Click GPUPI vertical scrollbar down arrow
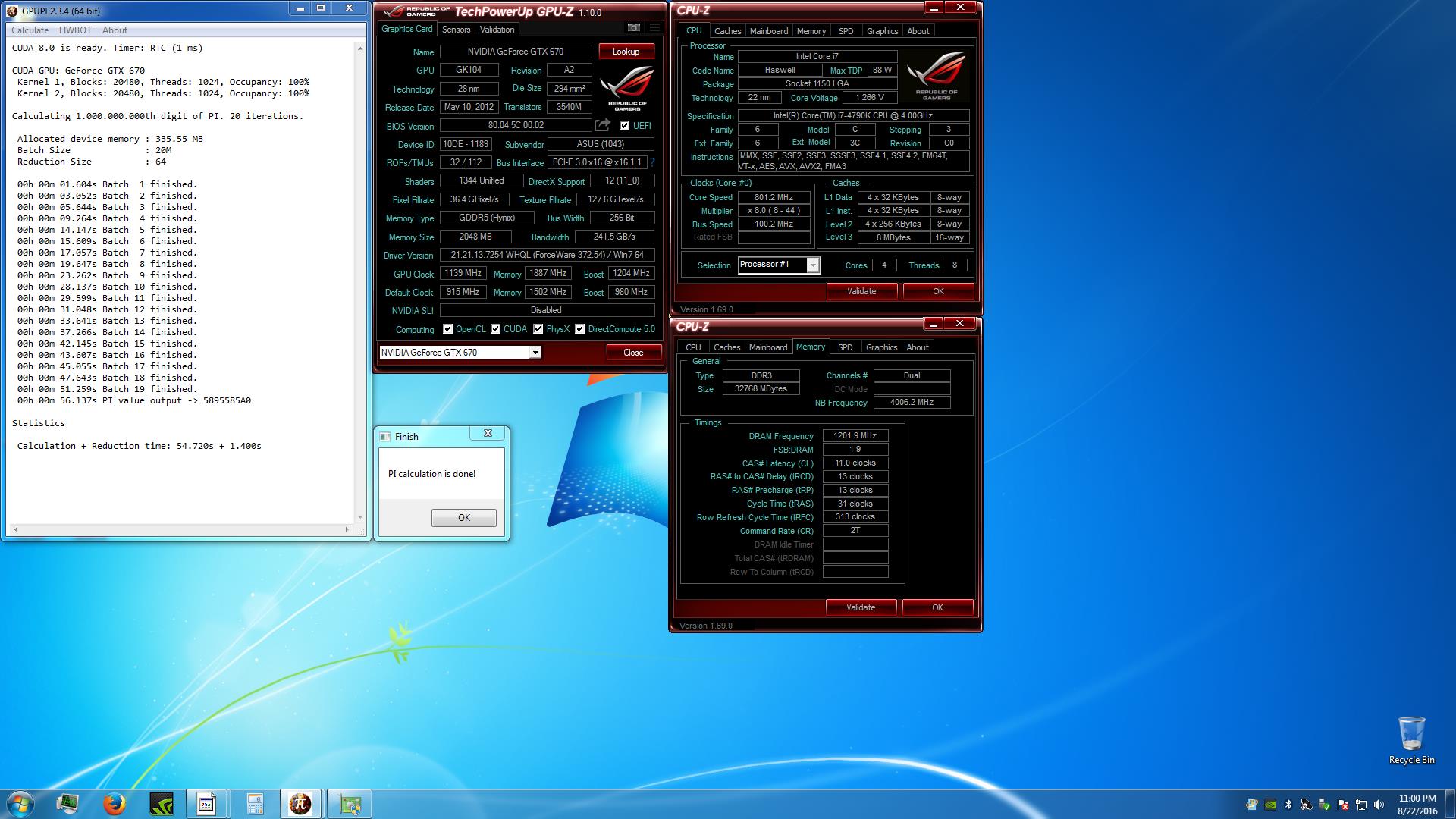1456x819 pixels. click(359, 516)
